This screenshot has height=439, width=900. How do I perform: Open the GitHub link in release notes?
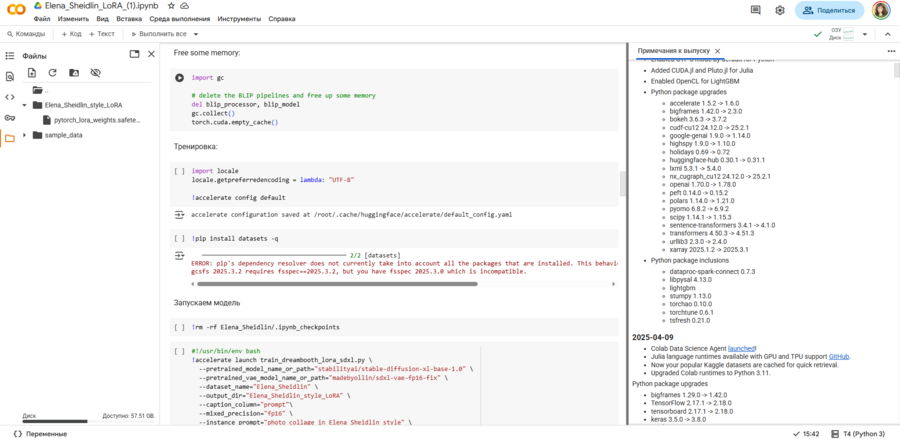click(x=839, y=356)
